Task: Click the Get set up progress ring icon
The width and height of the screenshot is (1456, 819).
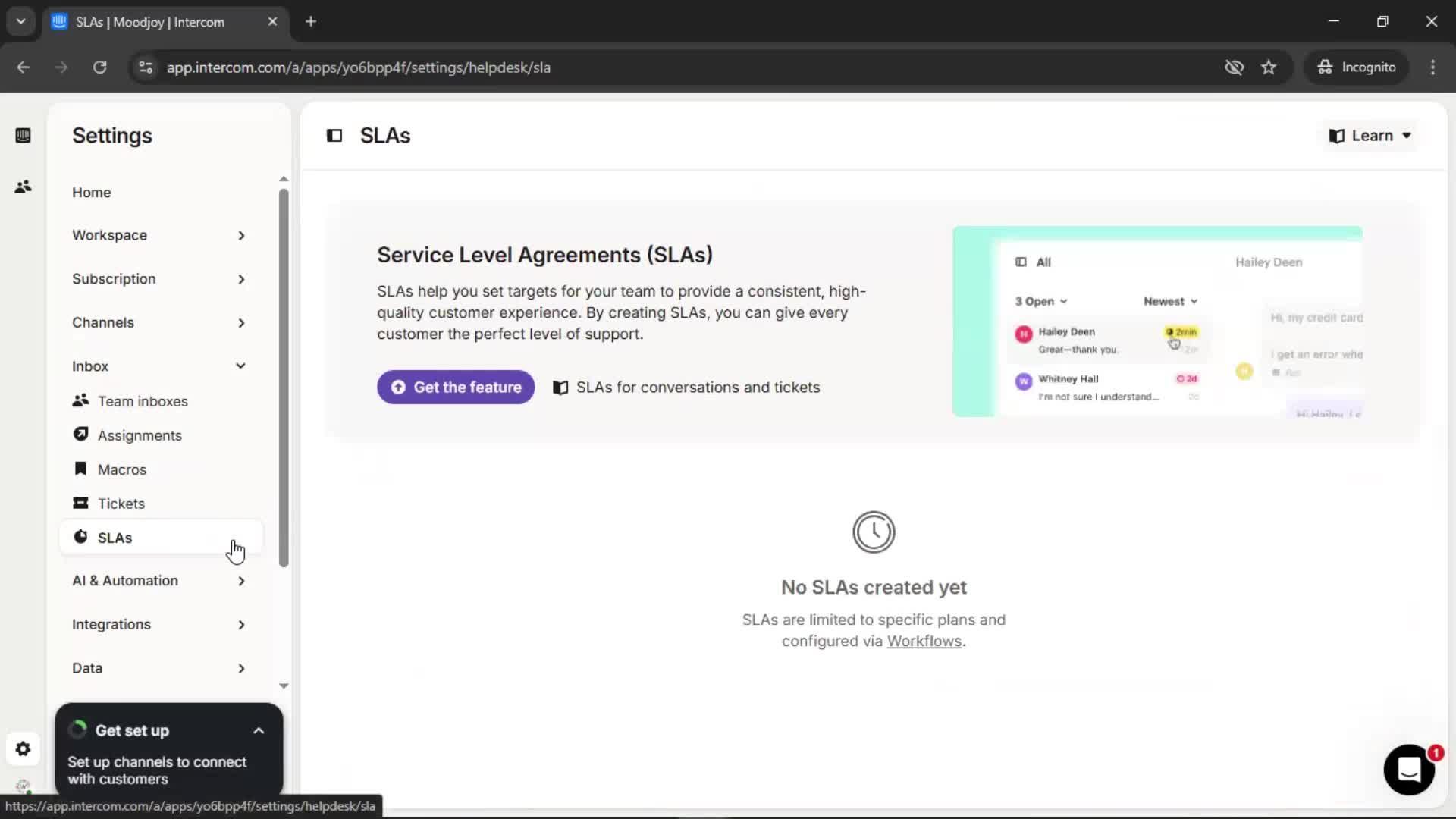Action: (x=77, y=730)
